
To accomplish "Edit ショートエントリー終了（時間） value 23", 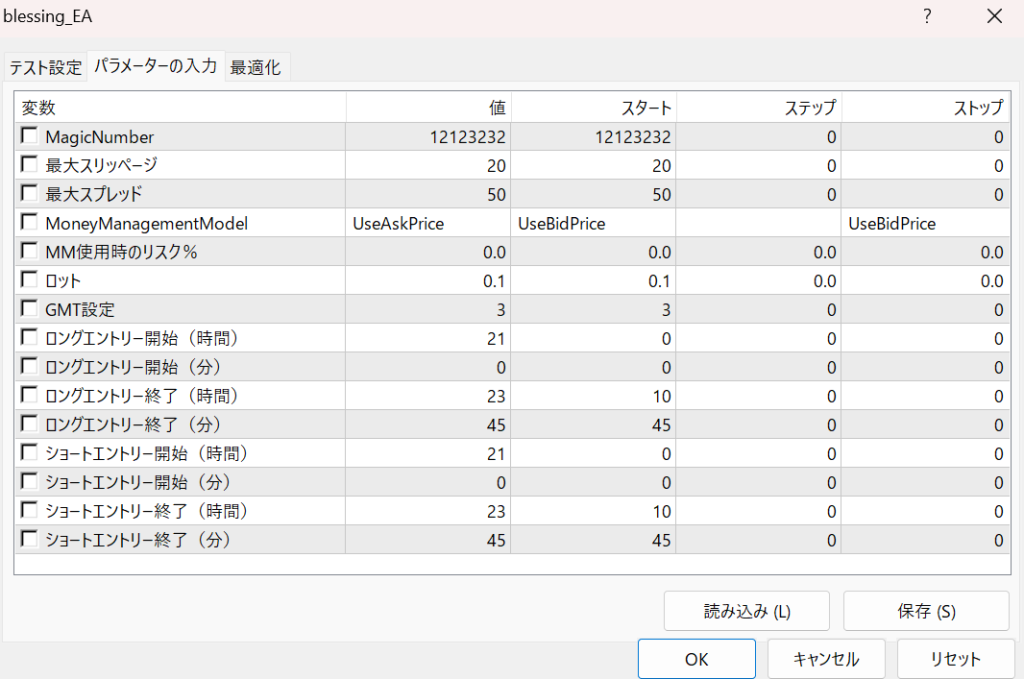I will (x=428, y=511).
